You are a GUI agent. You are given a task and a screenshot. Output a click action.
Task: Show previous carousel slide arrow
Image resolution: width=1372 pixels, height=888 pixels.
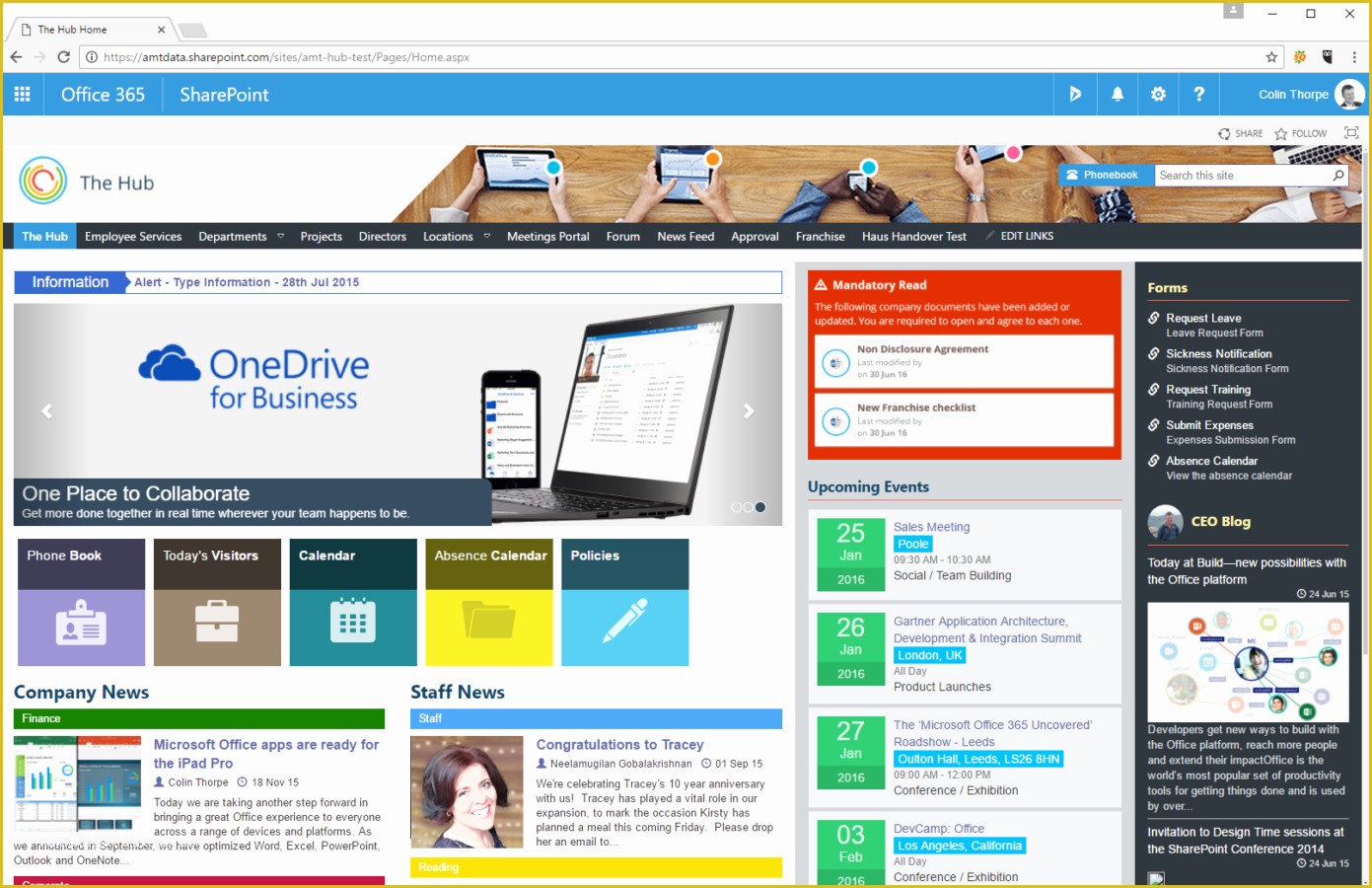[x=46, y=411]
